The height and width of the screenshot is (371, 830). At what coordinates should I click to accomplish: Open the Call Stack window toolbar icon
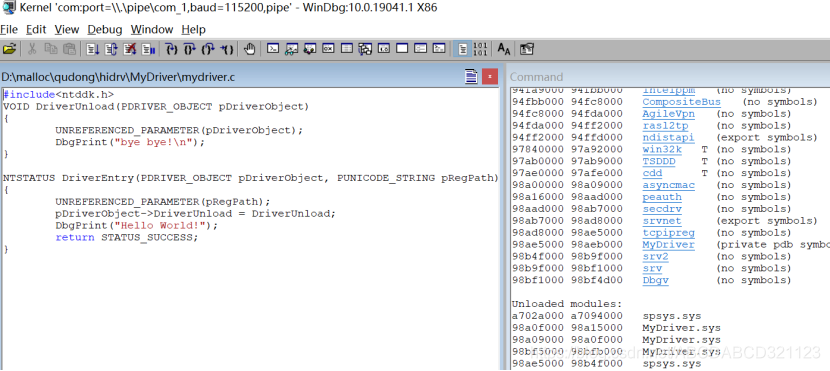pos(365,49)
